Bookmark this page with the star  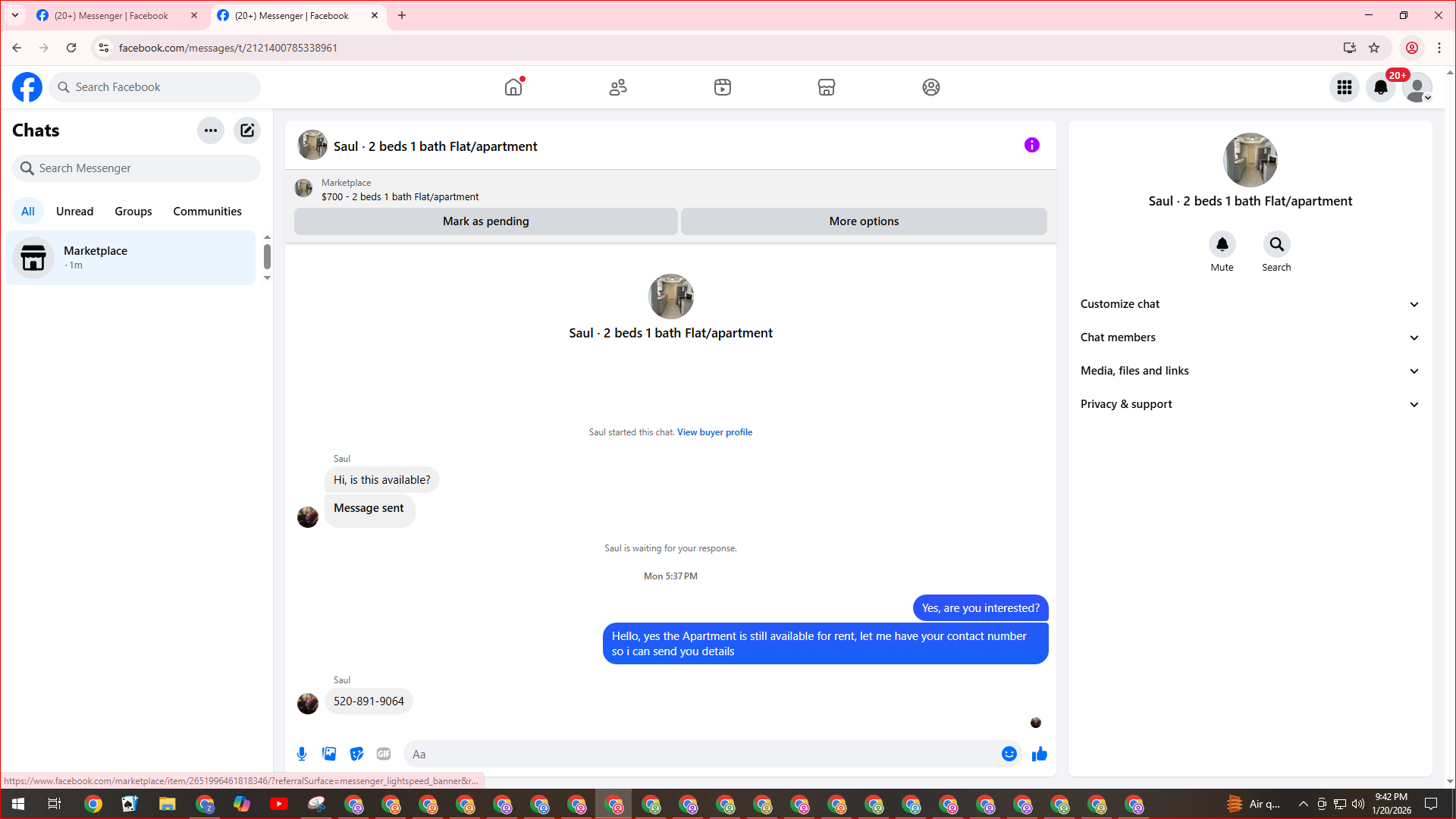click(1374, 48)
